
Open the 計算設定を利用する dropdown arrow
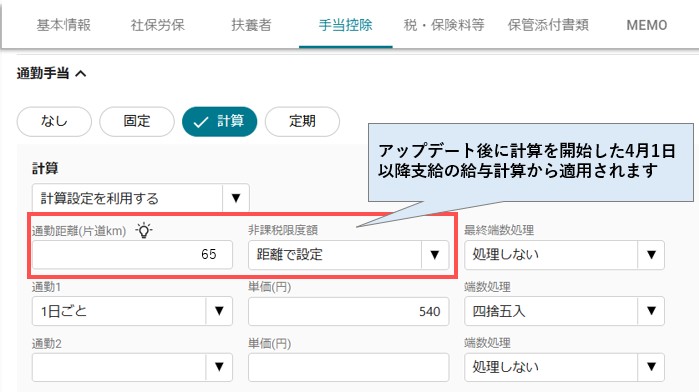pos(236,198)
